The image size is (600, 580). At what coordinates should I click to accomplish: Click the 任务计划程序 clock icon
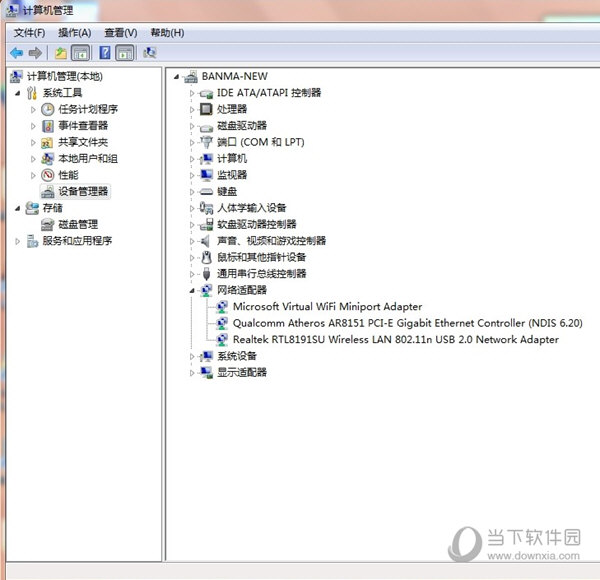[48, 109]
